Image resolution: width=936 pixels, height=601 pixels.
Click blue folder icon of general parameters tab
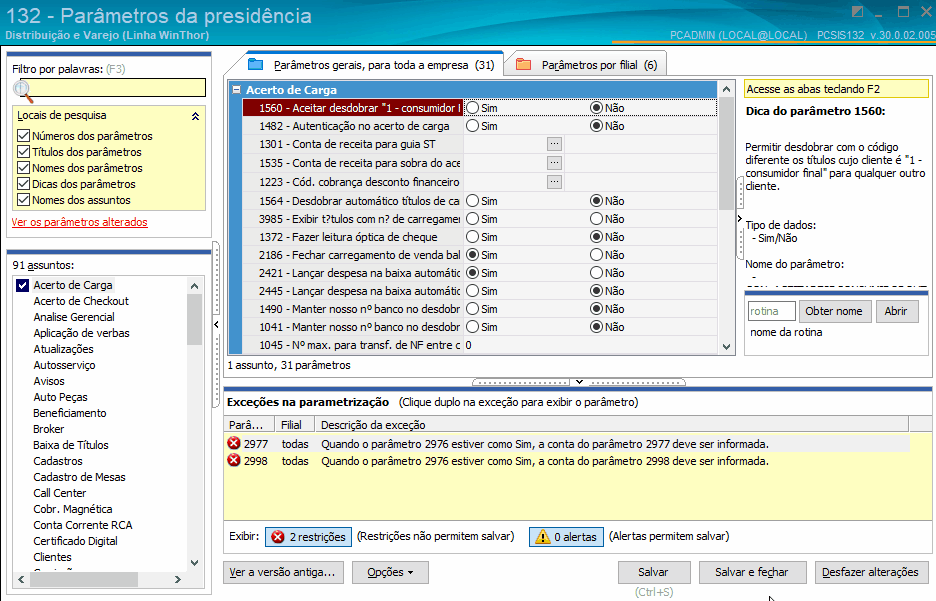255,64
